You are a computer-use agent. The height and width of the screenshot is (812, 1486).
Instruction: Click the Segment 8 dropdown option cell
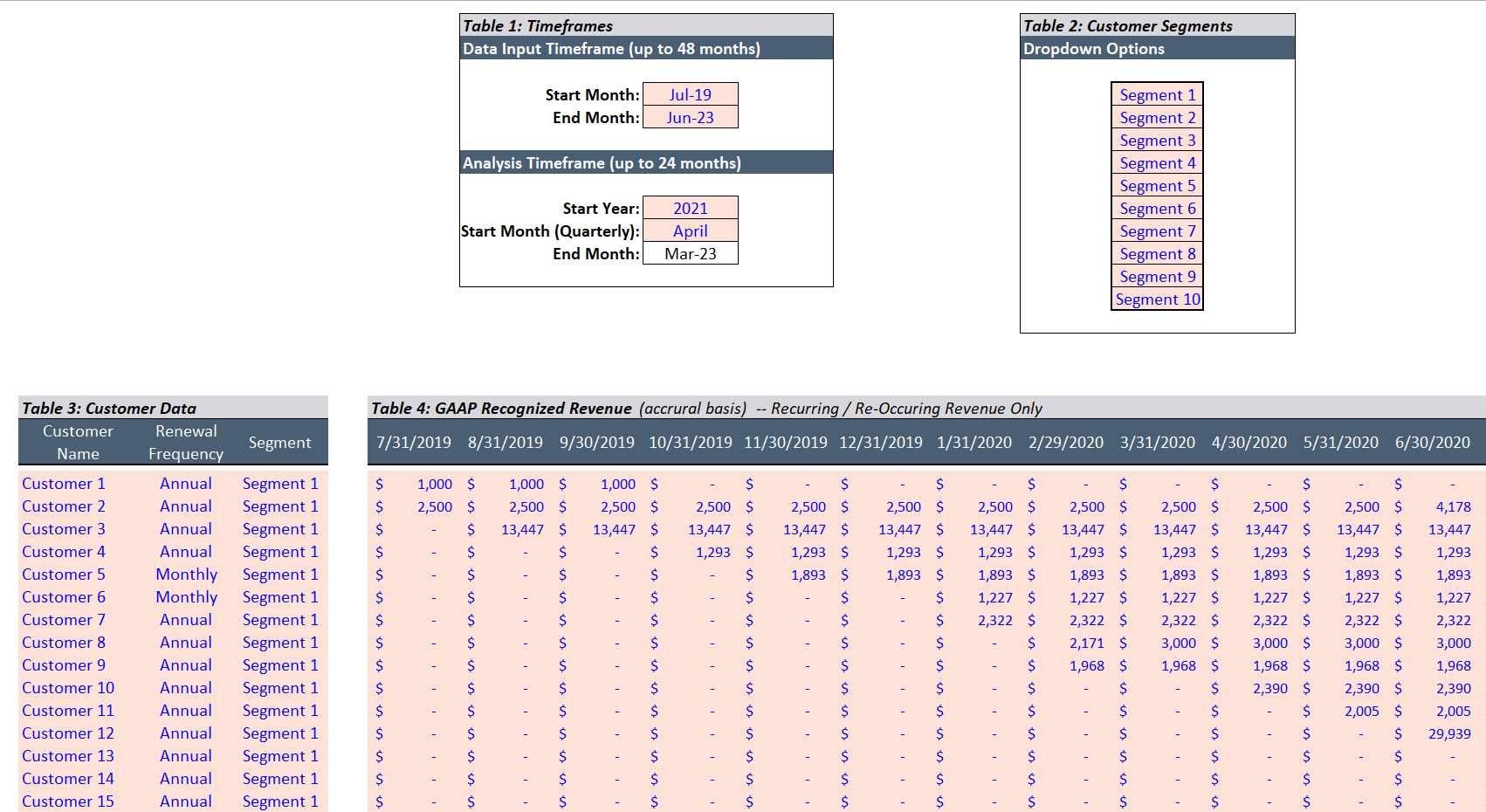pos(1157,253)
